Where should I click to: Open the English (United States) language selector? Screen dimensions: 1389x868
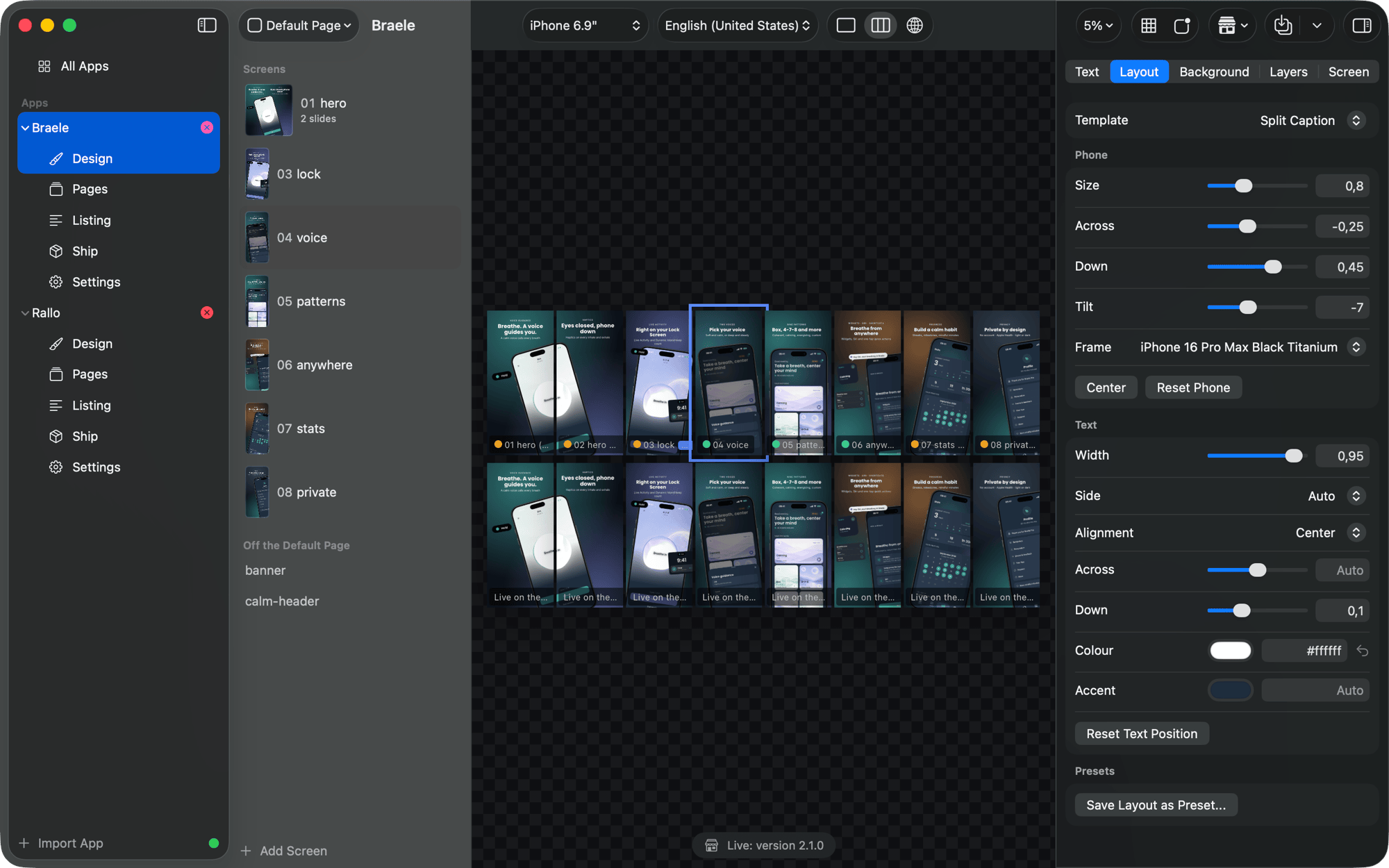coord(738,26)
